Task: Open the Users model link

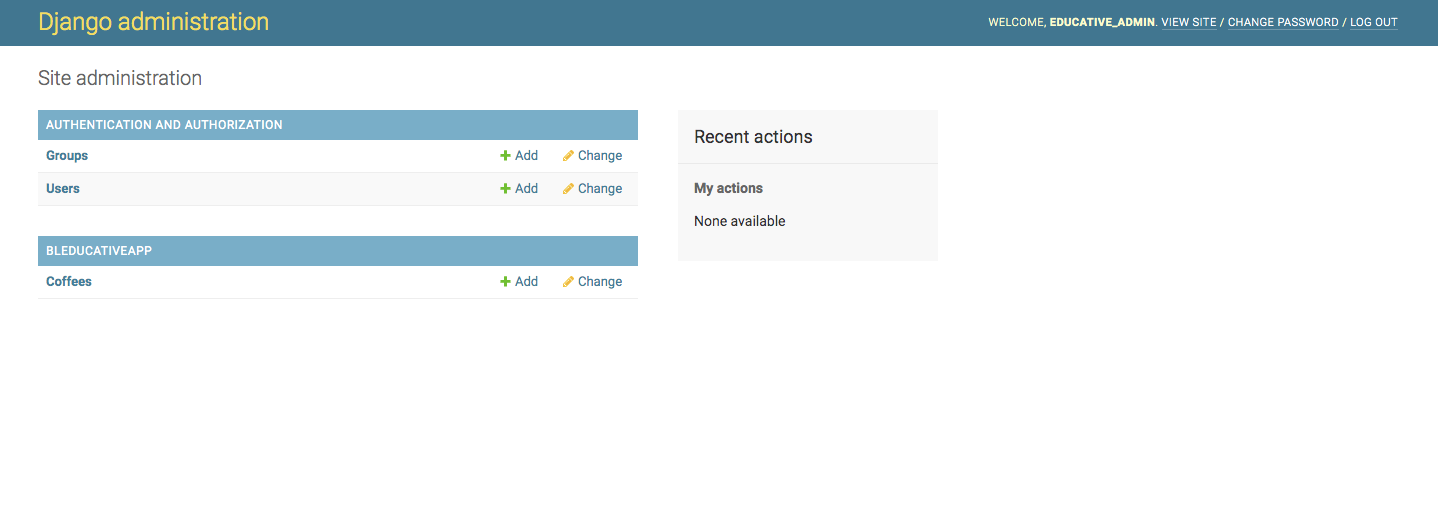Action: pos(63,189)
